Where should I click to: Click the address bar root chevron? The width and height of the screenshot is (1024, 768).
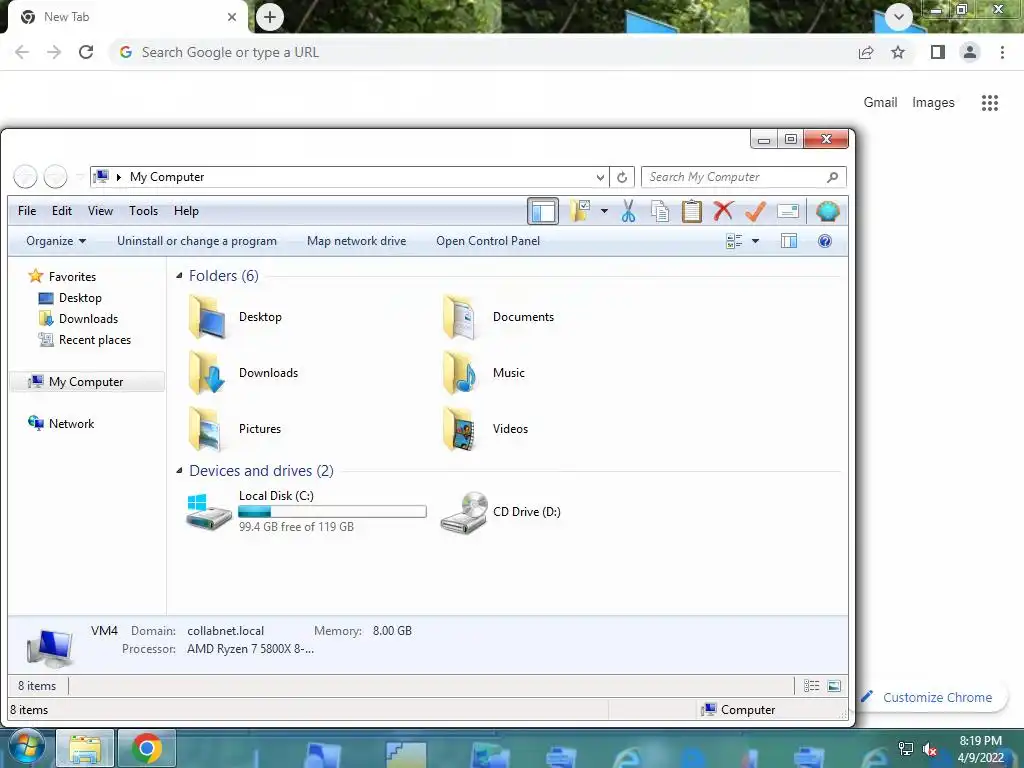click(x=119, y=177)
